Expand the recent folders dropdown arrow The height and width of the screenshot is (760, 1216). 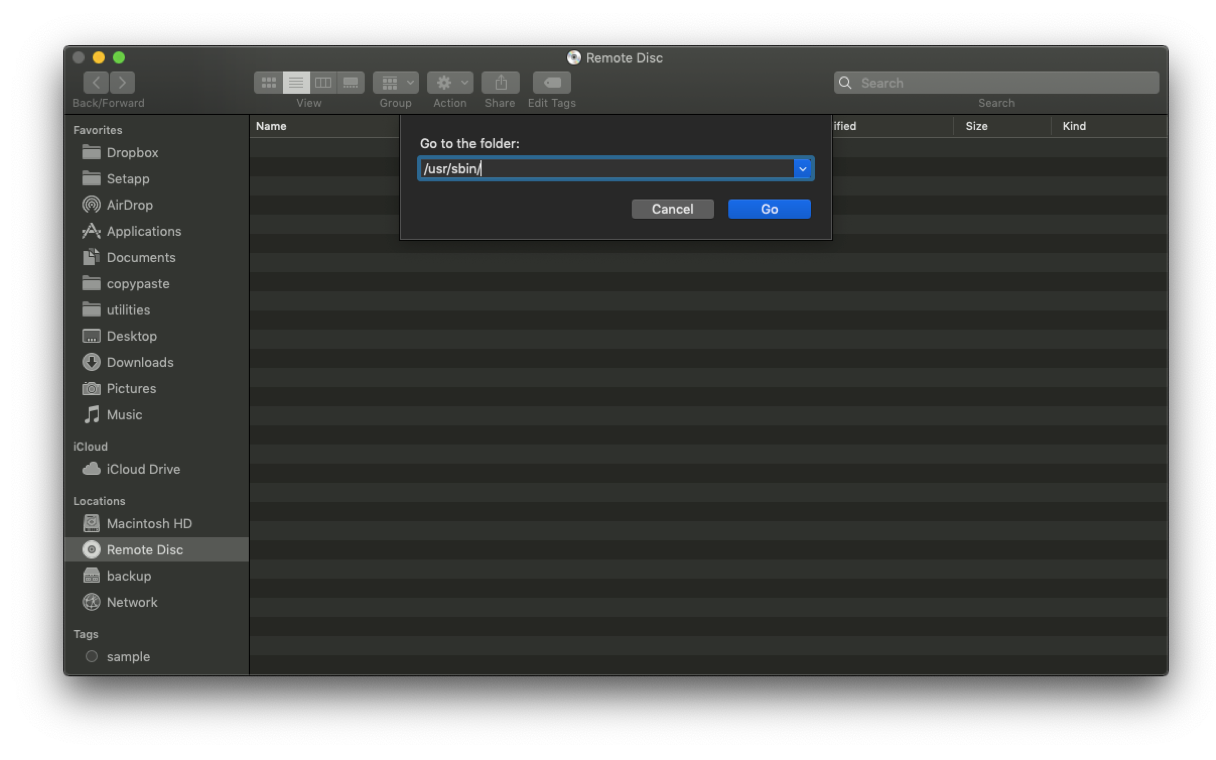click(803, 169)
